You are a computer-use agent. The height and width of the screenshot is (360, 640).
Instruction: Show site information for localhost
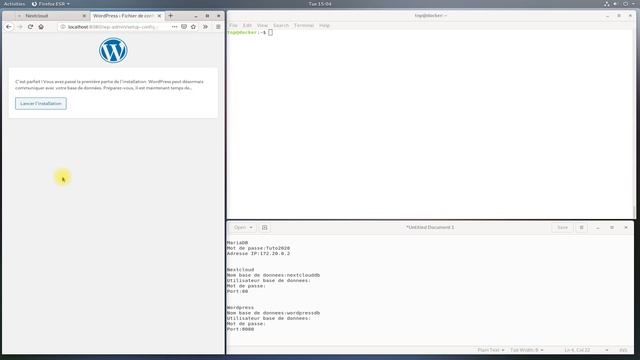(x=63, y=27)
